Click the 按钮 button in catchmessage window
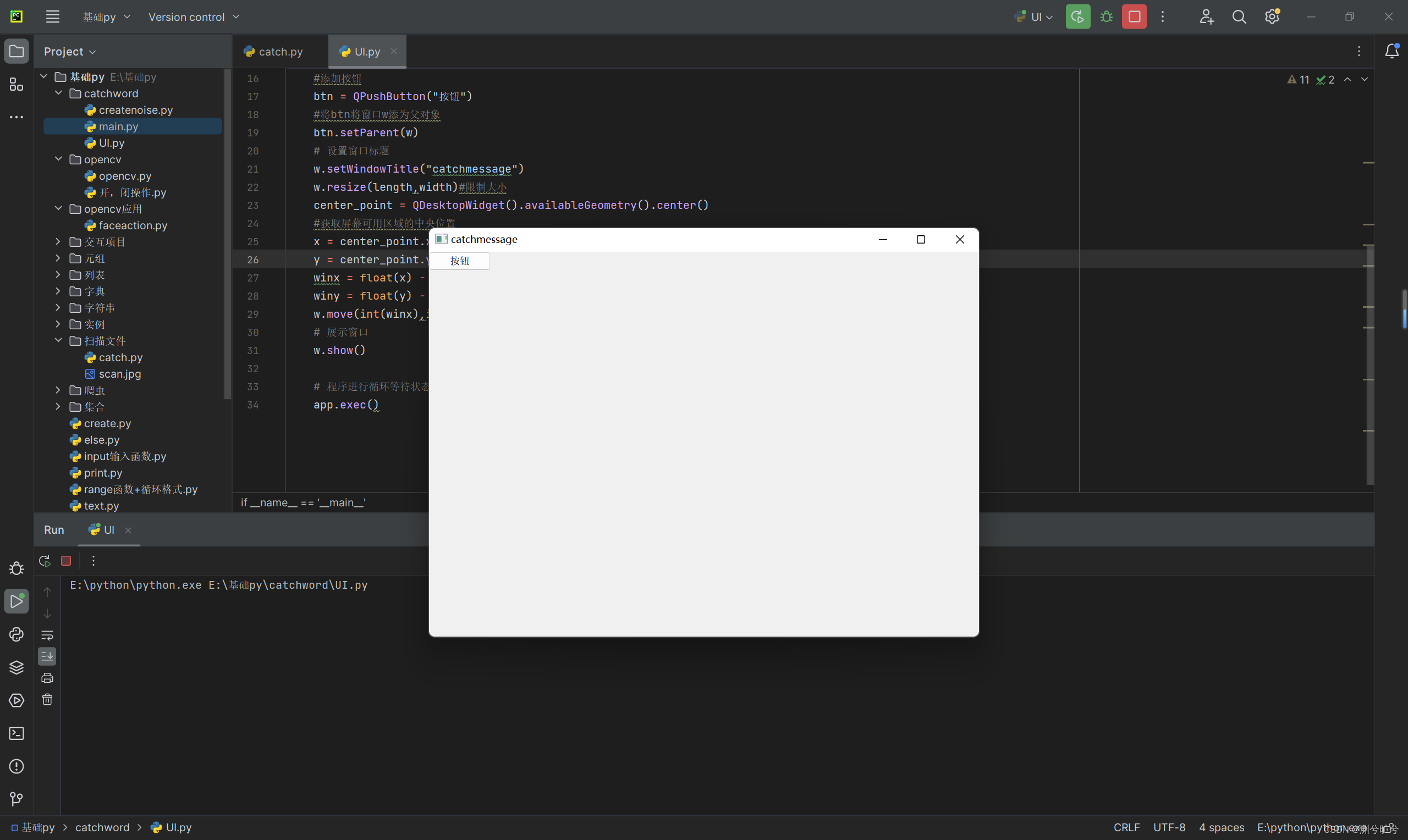 pos(460,261)
